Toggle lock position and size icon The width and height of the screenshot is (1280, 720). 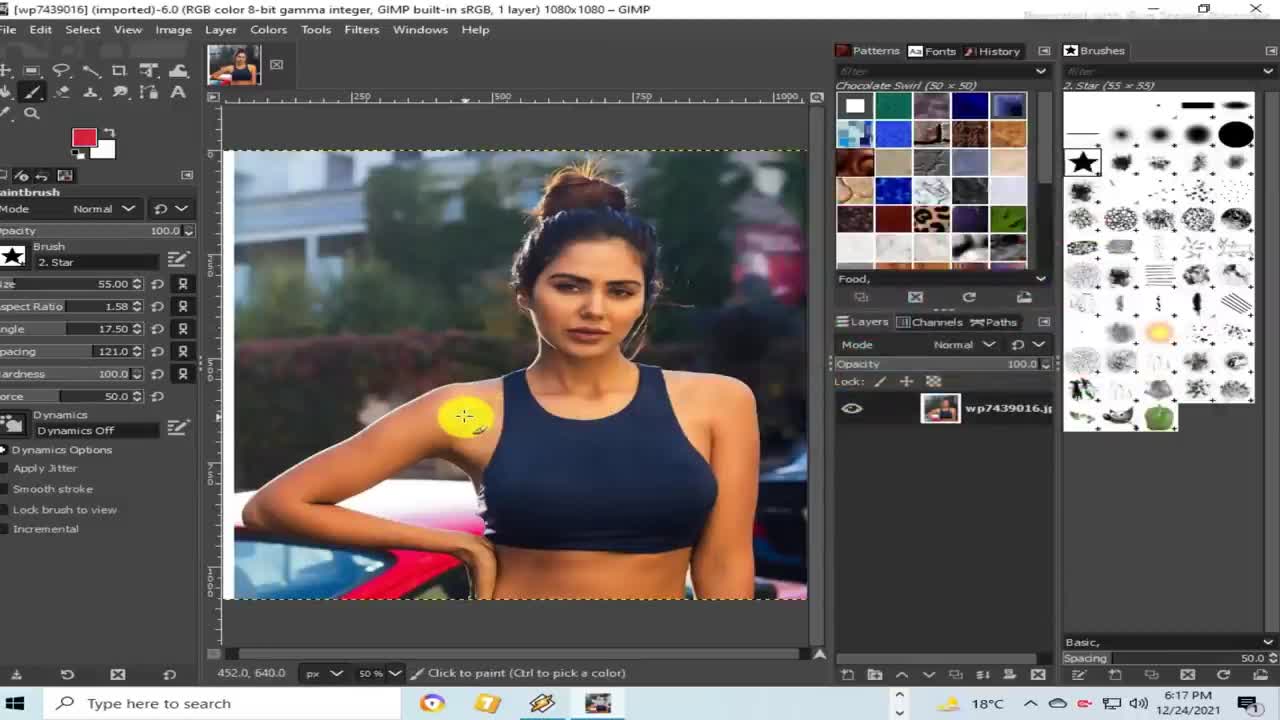pos(906,382)
